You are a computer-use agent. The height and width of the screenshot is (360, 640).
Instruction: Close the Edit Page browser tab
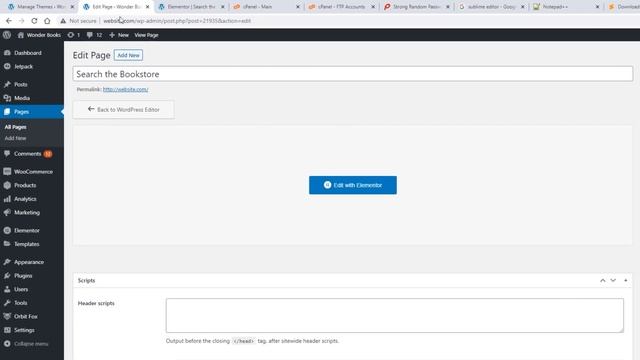[147, 7]
